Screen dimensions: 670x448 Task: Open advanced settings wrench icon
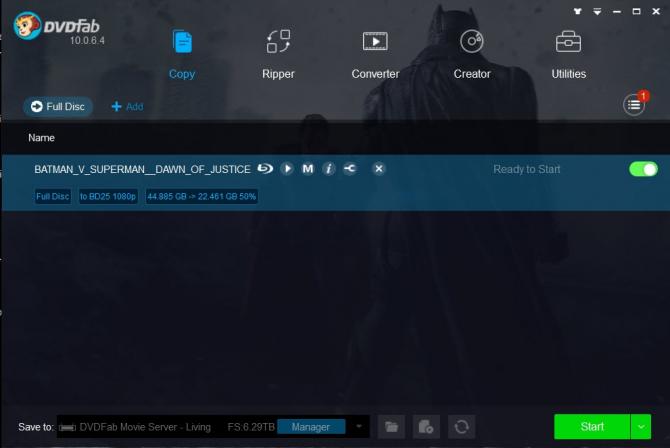pos(350,169)
